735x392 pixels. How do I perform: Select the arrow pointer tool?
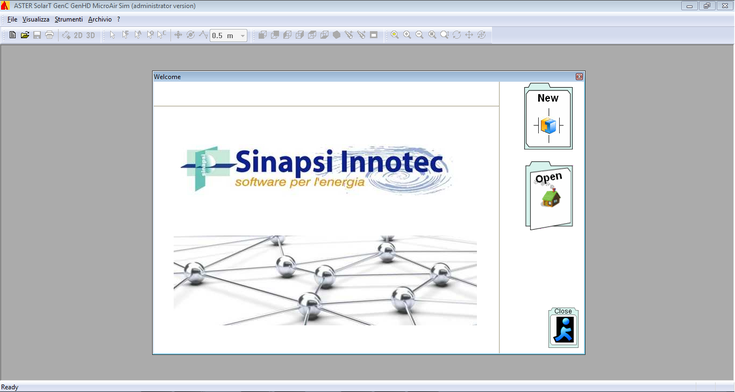tap(112, 35)
